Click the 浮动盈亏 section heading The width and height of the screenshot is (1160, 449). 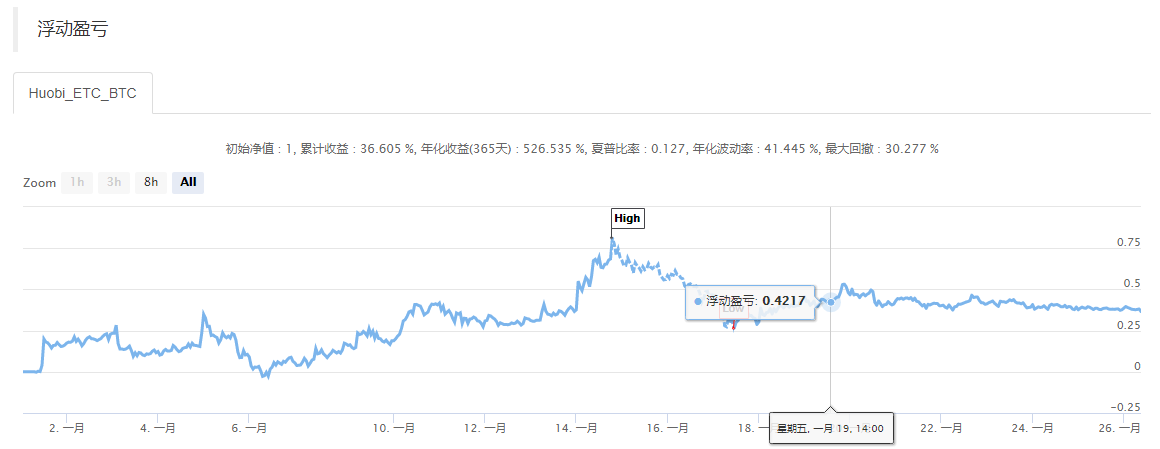click(73, 30)
